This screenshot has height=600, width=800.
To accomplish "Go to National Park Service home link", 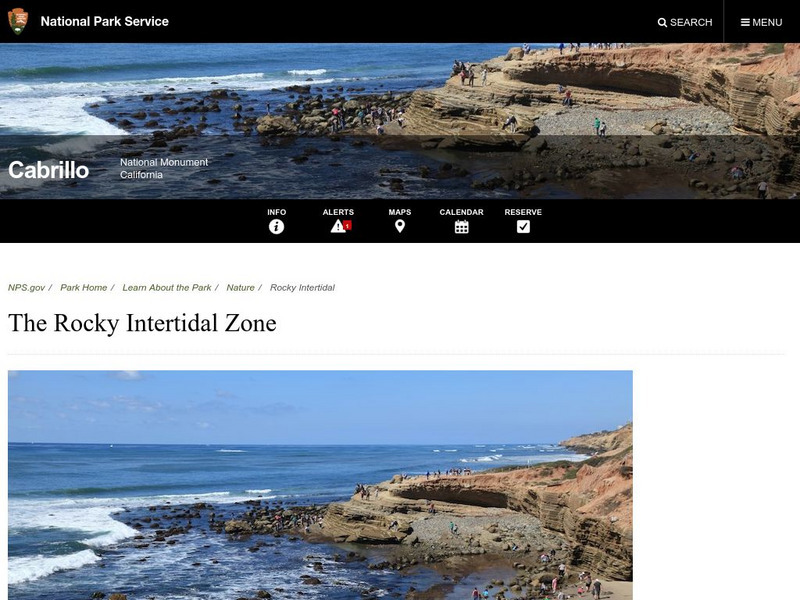I will (105, 21).
